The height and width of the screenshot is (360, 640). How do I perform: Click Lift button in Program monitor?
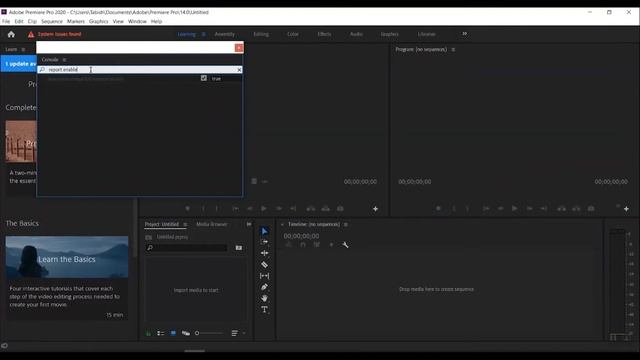pyautogui.click(x=562, y=209)
